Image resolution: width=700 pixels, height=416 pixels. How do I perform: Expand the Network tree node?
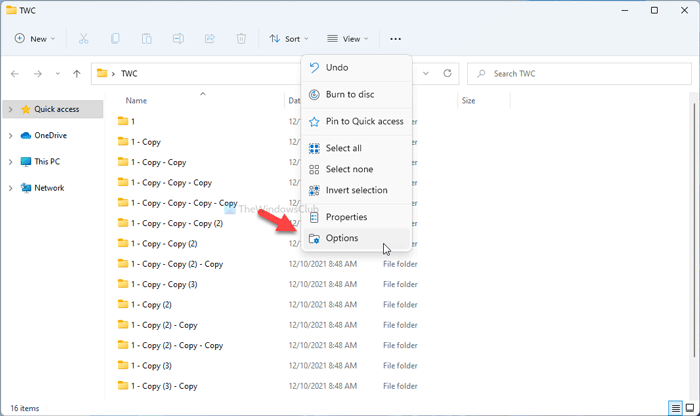[11, 188]
